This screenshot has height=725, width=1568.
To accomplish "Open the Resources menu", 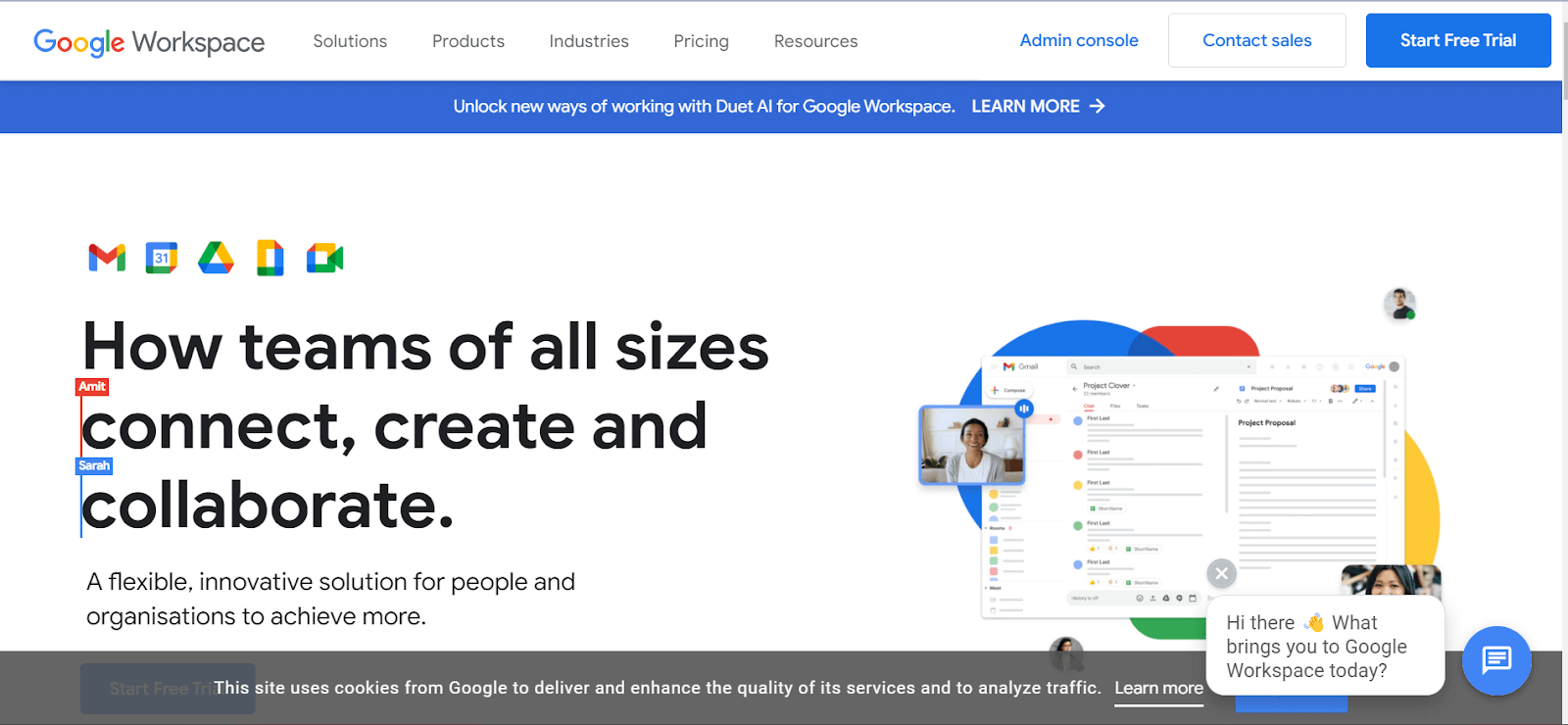I will (x=816, y=41).
